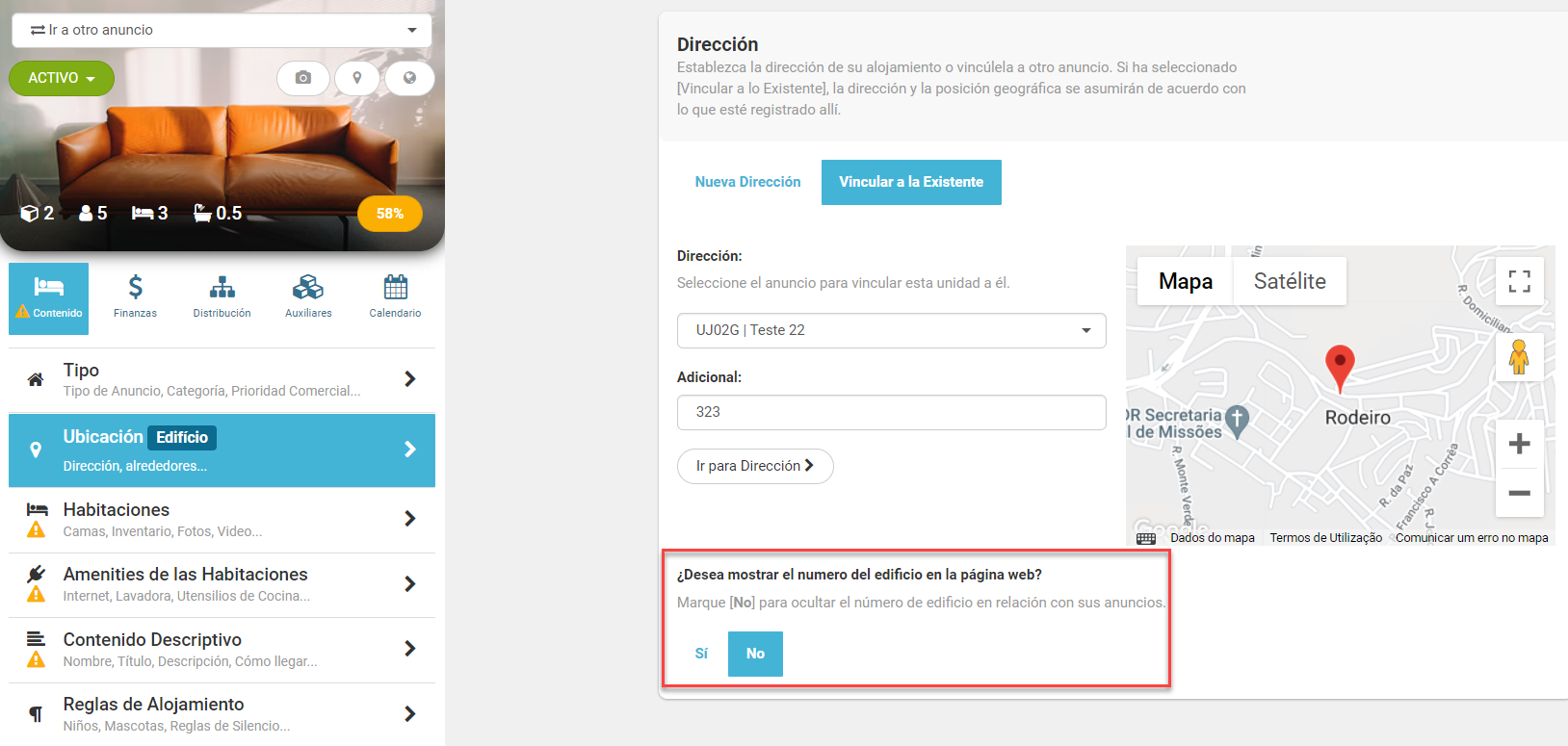Image resolution: width=1568 pixels, height=746 pixels.
Task: Switch map to Mapa view
Action: pyautogui.click(x=1185, y=281)
